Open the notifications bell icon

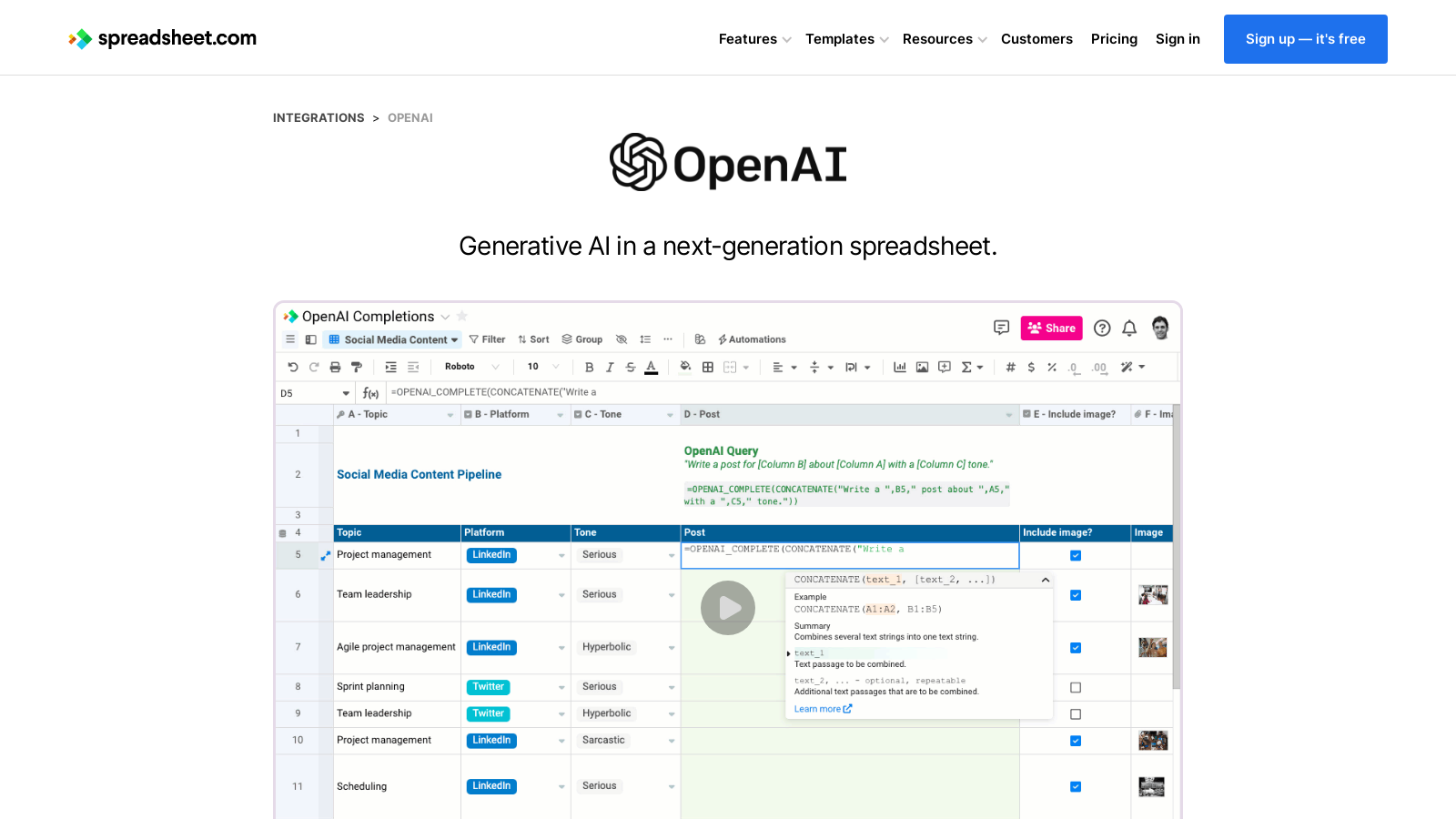point(1129,329)
